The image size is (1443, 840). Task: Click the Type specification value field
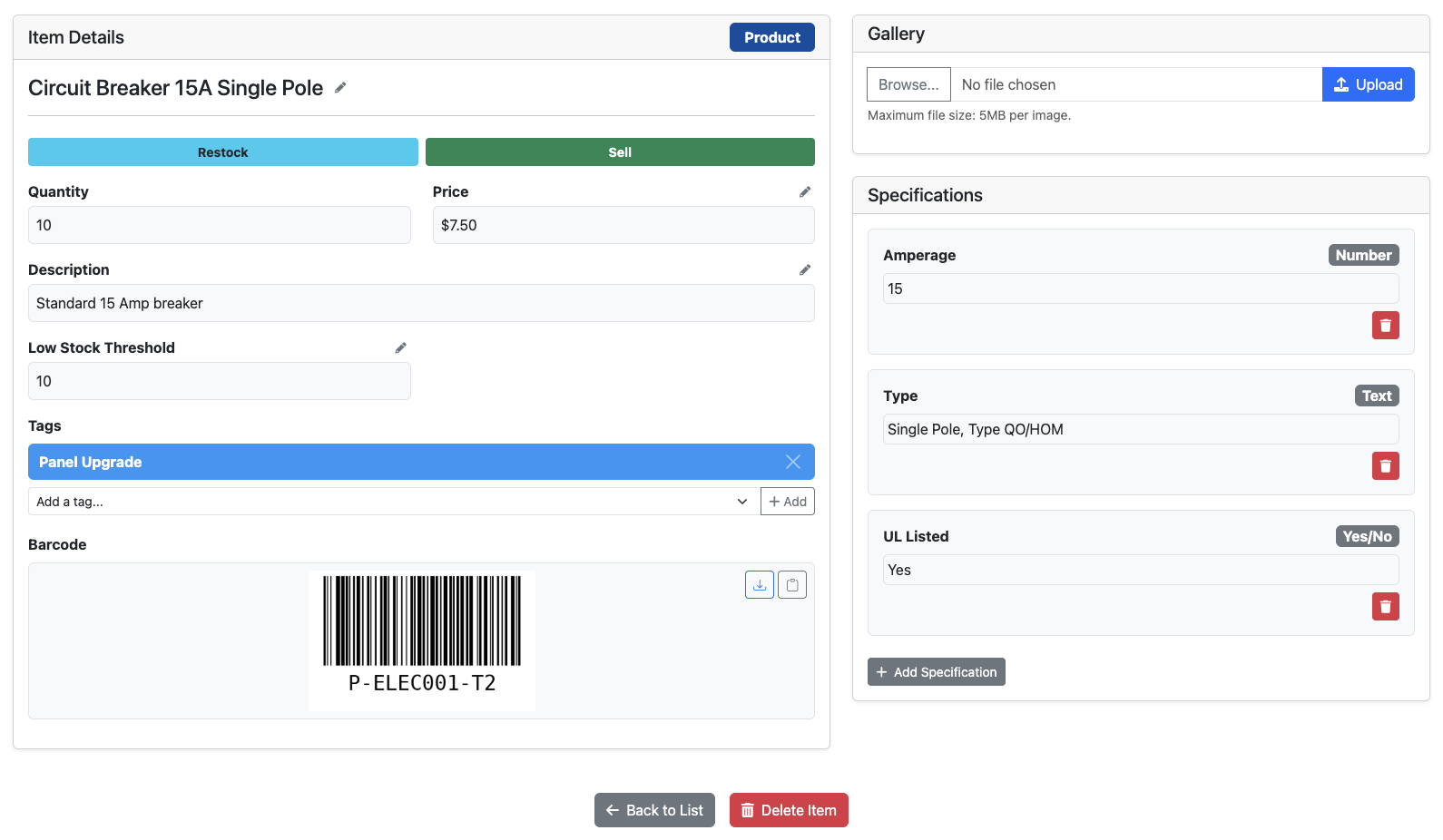pyautogui.click(x=1141, y=429)
